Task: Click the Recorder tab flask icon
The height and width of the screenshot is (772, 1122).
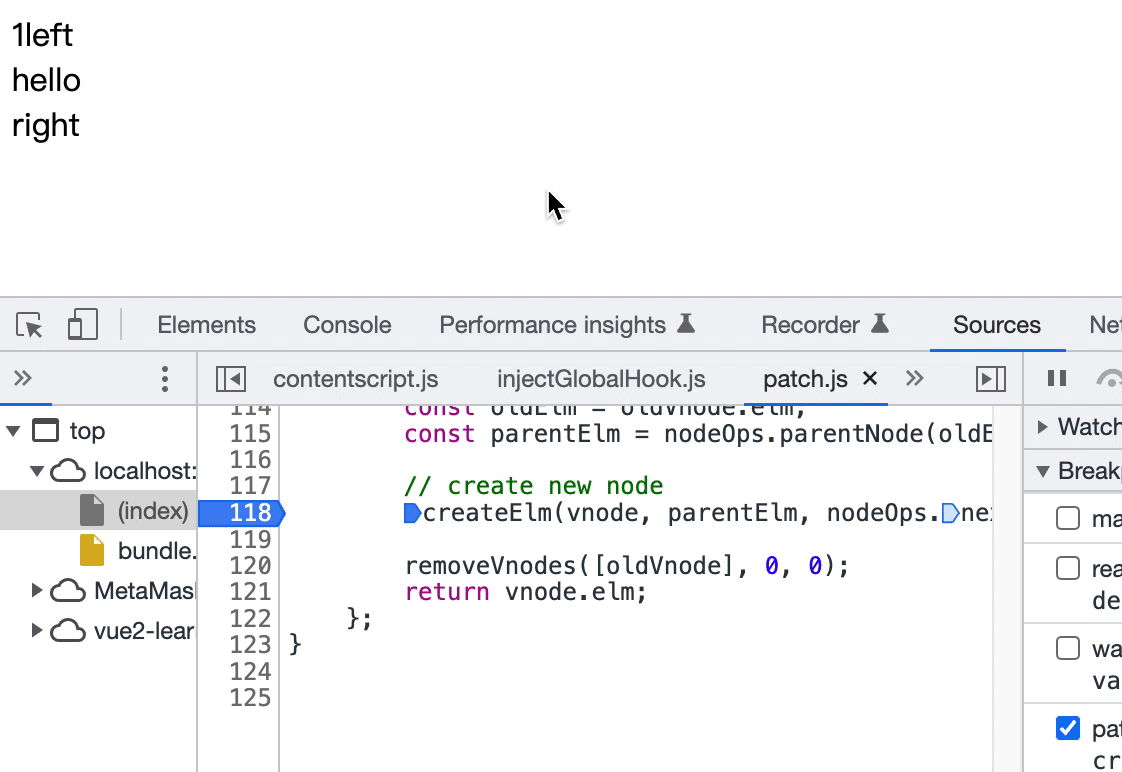Action: click(x=879, y=323)
